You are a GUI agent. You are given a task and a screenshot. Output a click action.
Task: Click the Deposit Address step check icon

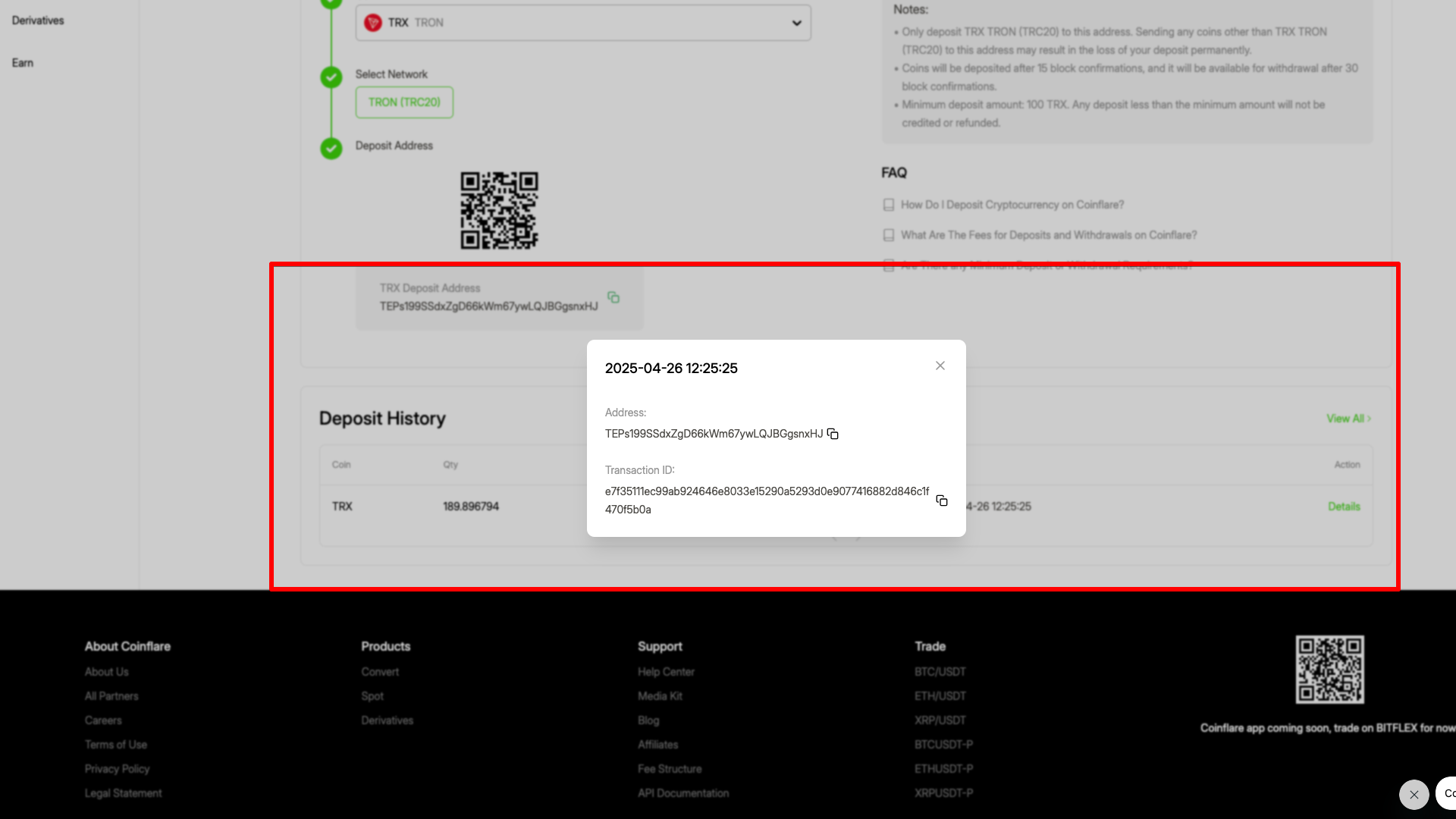[x=331, y=149]
